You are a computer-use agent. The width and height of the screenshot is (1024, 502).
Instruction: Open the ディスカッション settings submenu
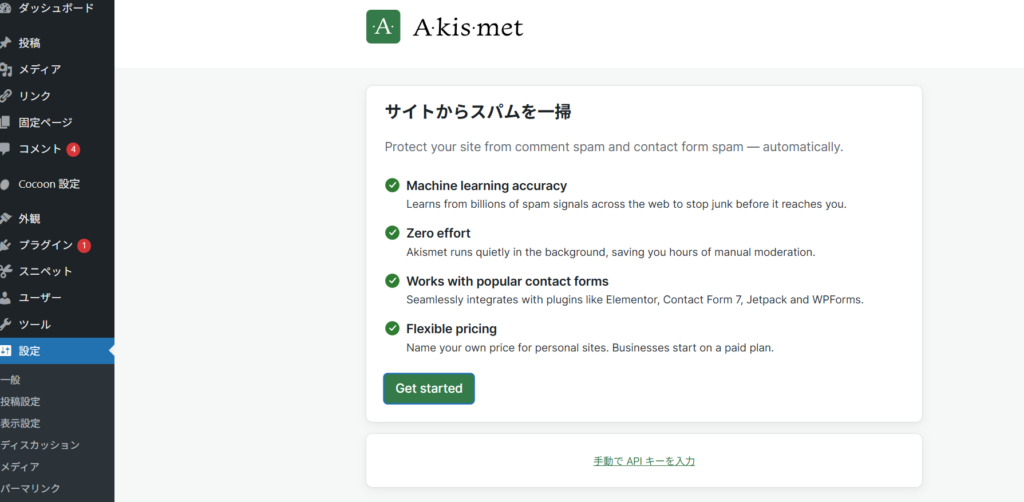pyautogui.click(x=40, y=445)
